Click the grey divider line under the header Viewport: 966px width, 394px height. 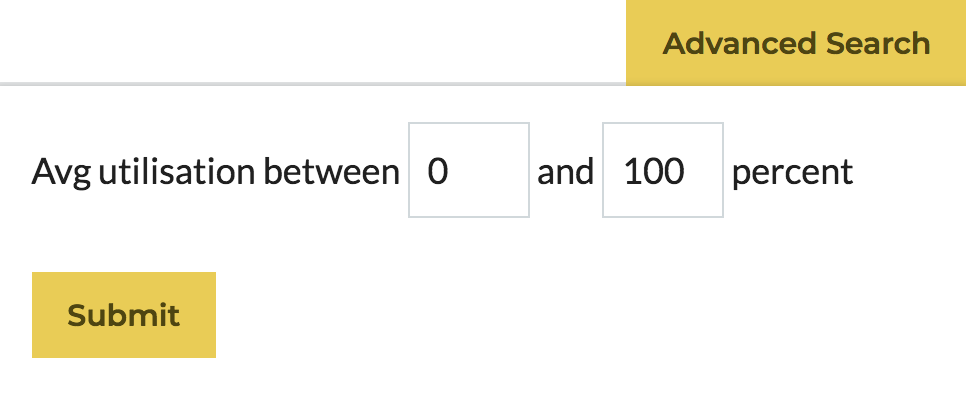(x=313, y=83)
